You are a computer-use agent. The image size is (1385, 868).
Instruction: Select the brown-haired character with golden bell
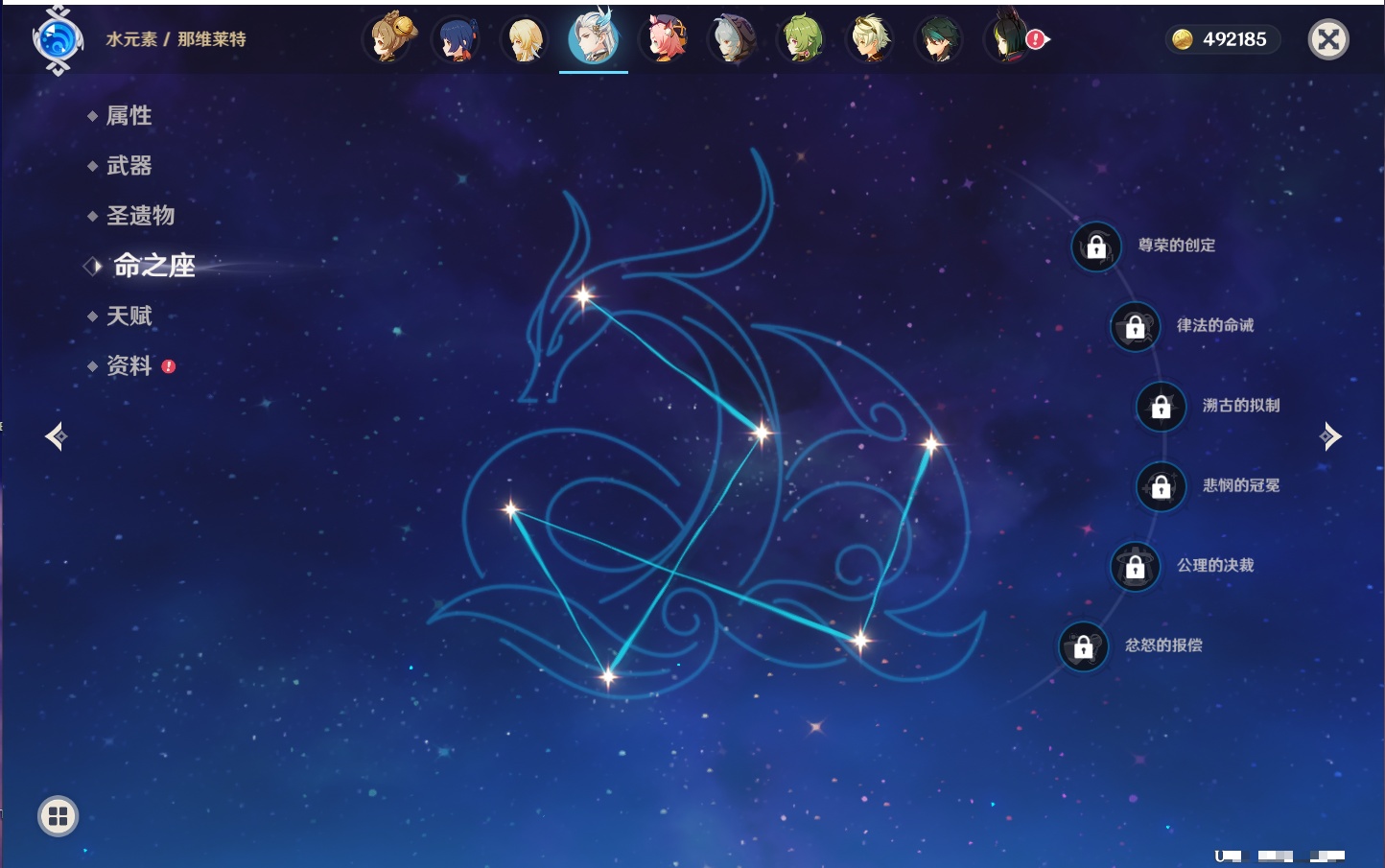pos(390,39)
